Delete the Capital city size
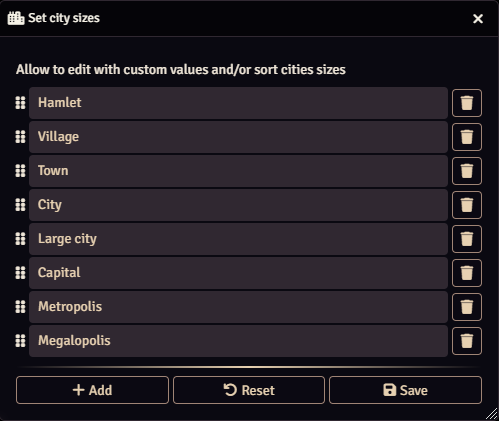 [x=467, y=273]
